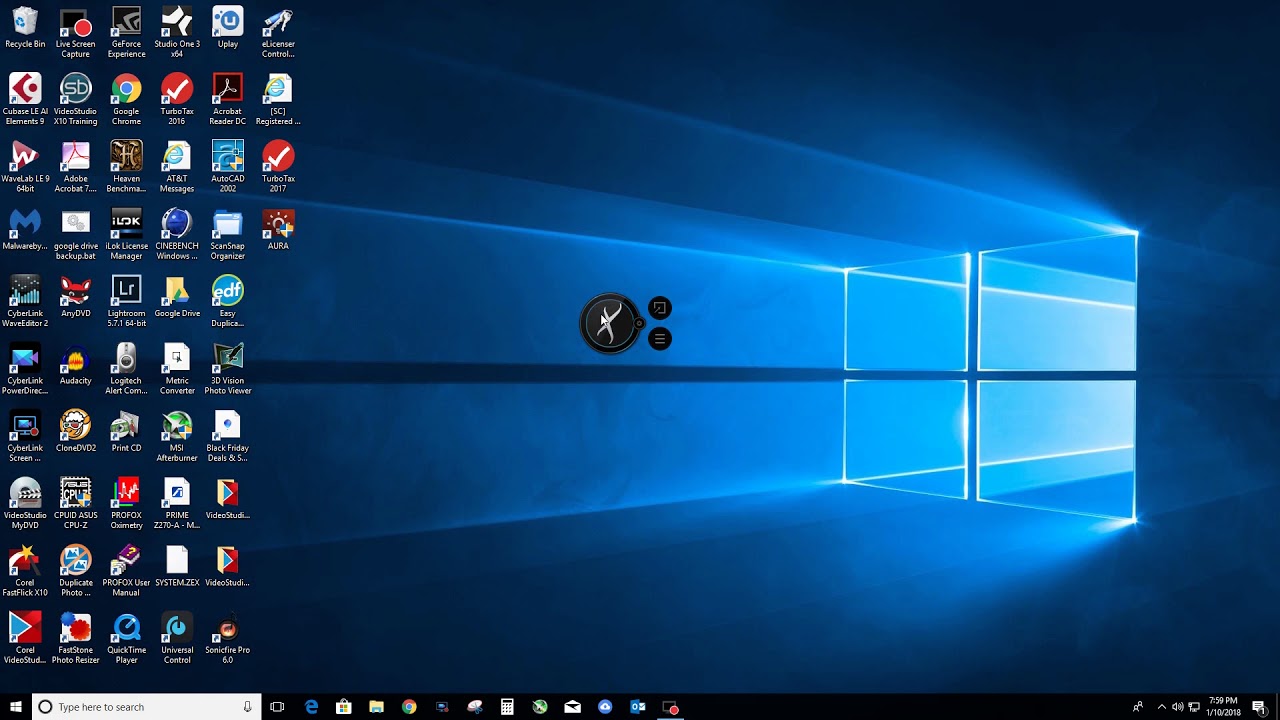
Task: Open the Recycle Bin desktop icon
Action: point(25,29)
